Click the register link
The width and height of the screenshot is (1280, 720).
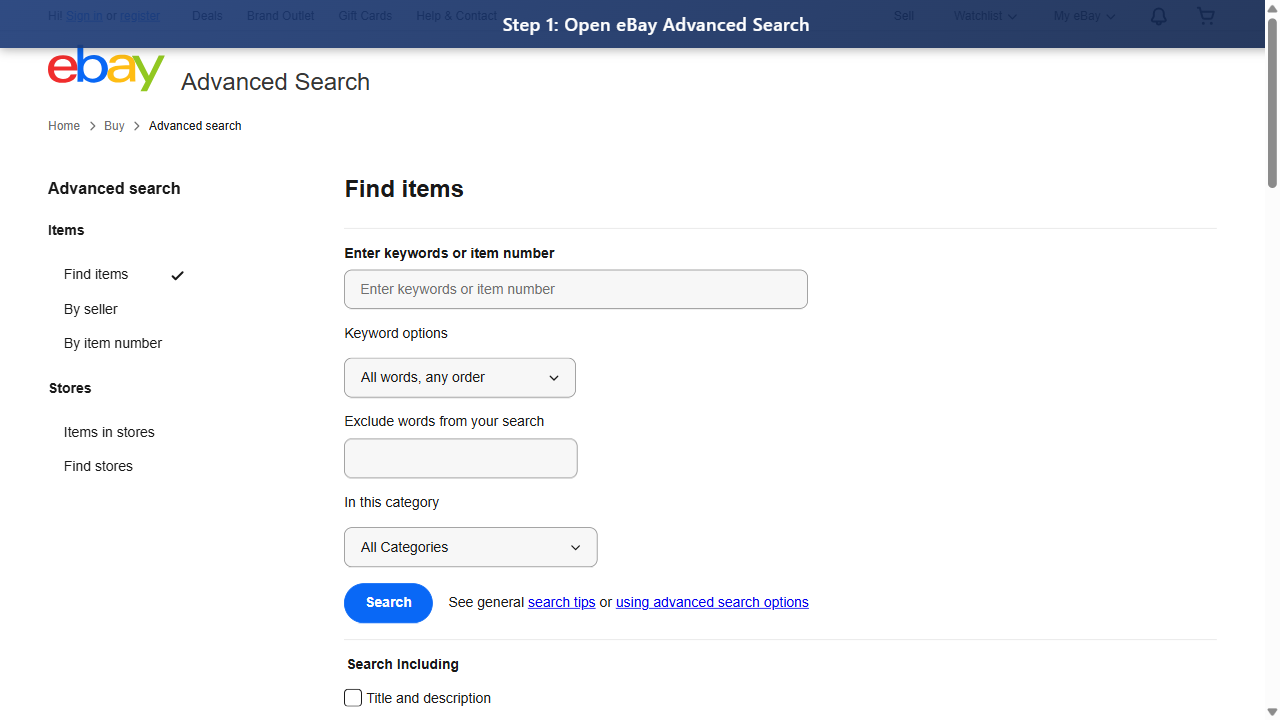pyautogui.click(x=139, y=16)
